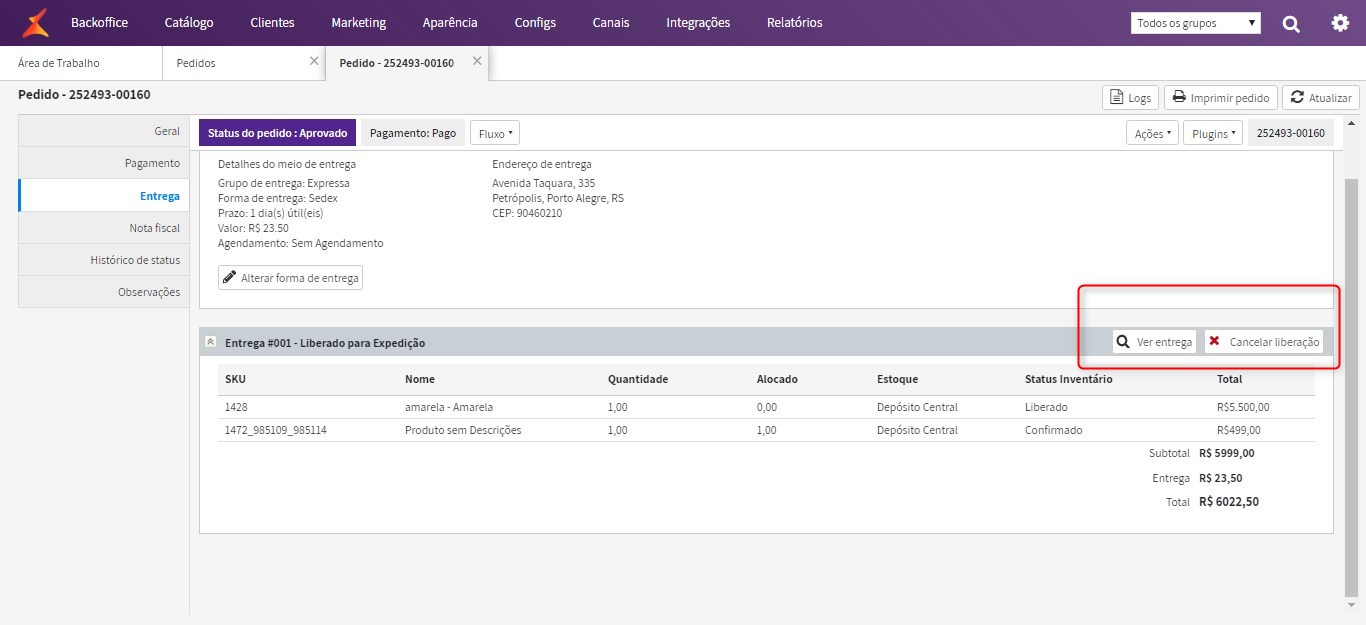Image resolution: width=1366 pixels, height=625 pixels.
Task: Open the Canais menu
Action: (x=611, y=22)
